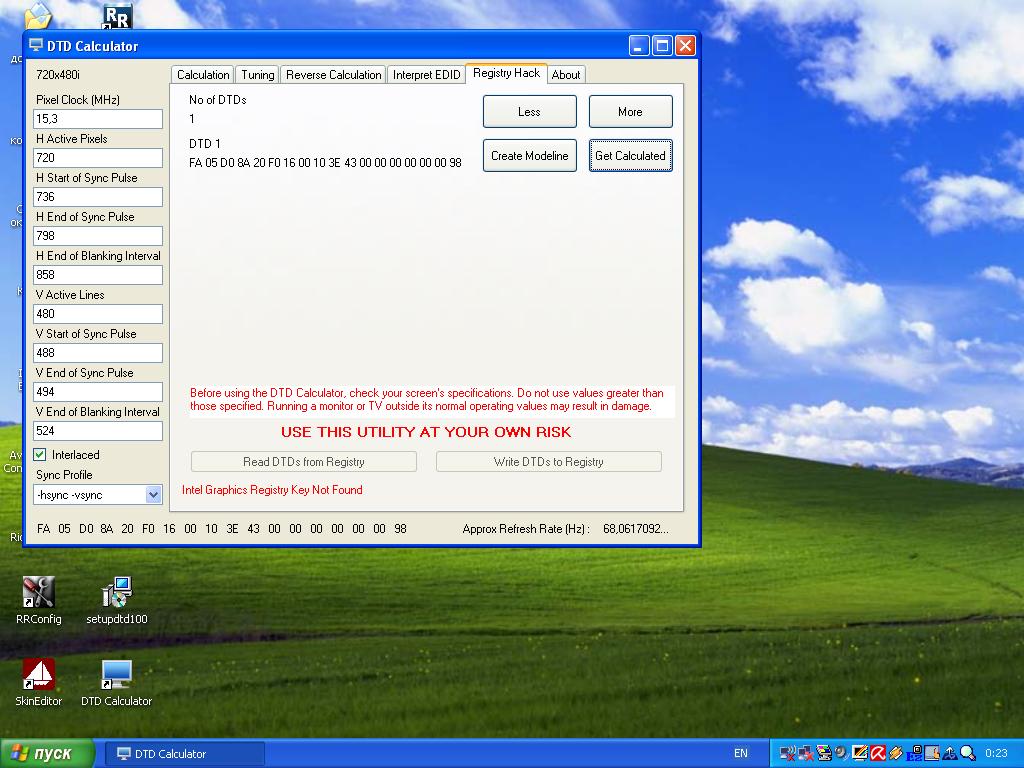The image size is (1024, 768).
Task: Click the Create Modeline button
Action: coord(529,156)
